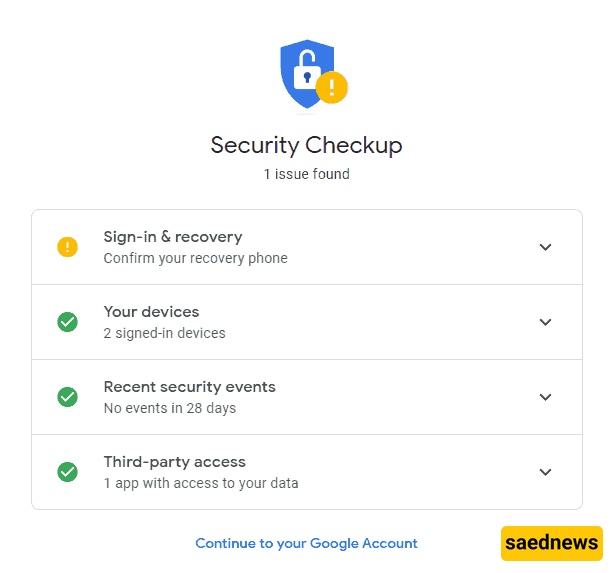Click the 2 signed-in devices text
This screenshot has height=573, width=615.
tap(164, 333)
